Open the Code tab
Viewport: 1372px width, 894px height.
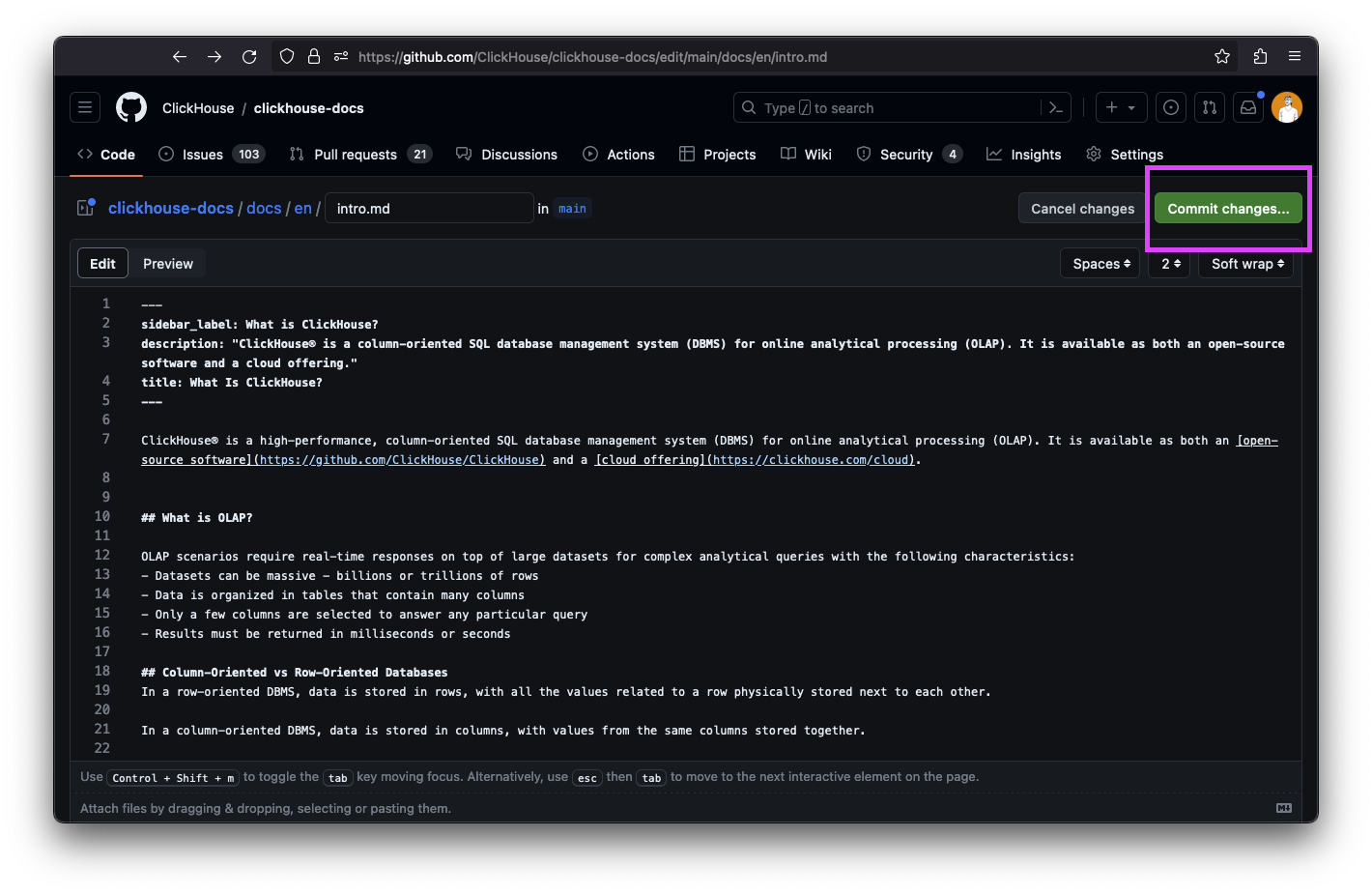pos(106,155)
